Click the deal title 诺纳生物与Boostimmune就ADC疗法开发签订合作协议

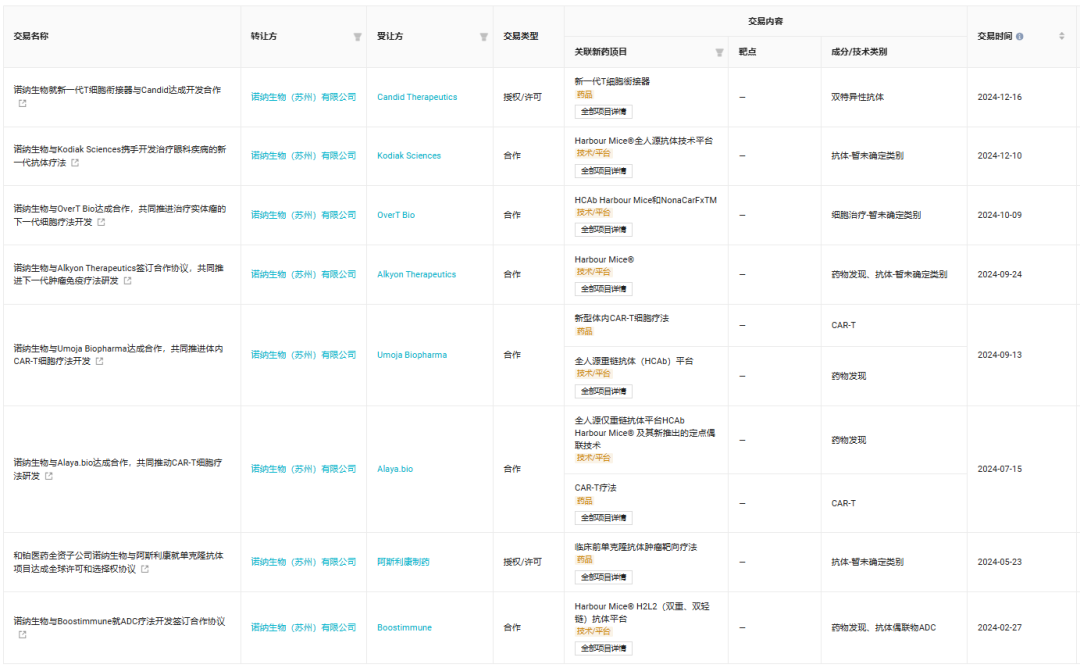pyautogui.click(x=119, y=621)
